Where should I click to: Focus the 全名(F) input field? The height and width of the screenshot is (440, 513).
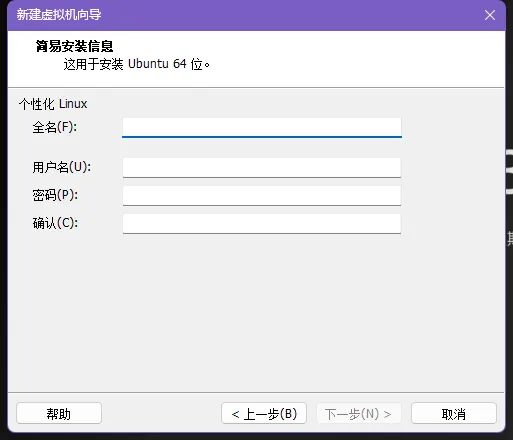(x=262, y=127)
